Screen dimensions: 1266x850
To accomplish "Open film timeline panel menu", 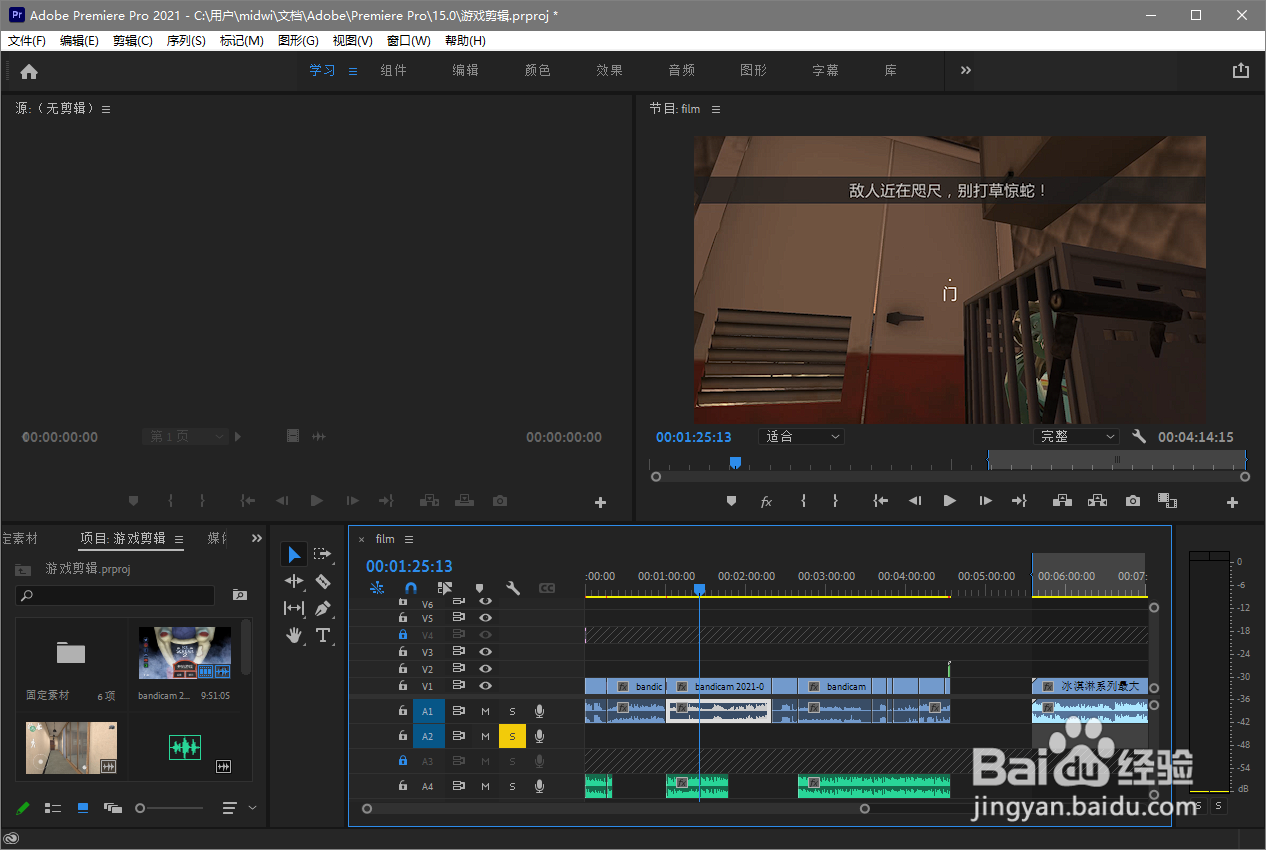I will tap(409, 540).
